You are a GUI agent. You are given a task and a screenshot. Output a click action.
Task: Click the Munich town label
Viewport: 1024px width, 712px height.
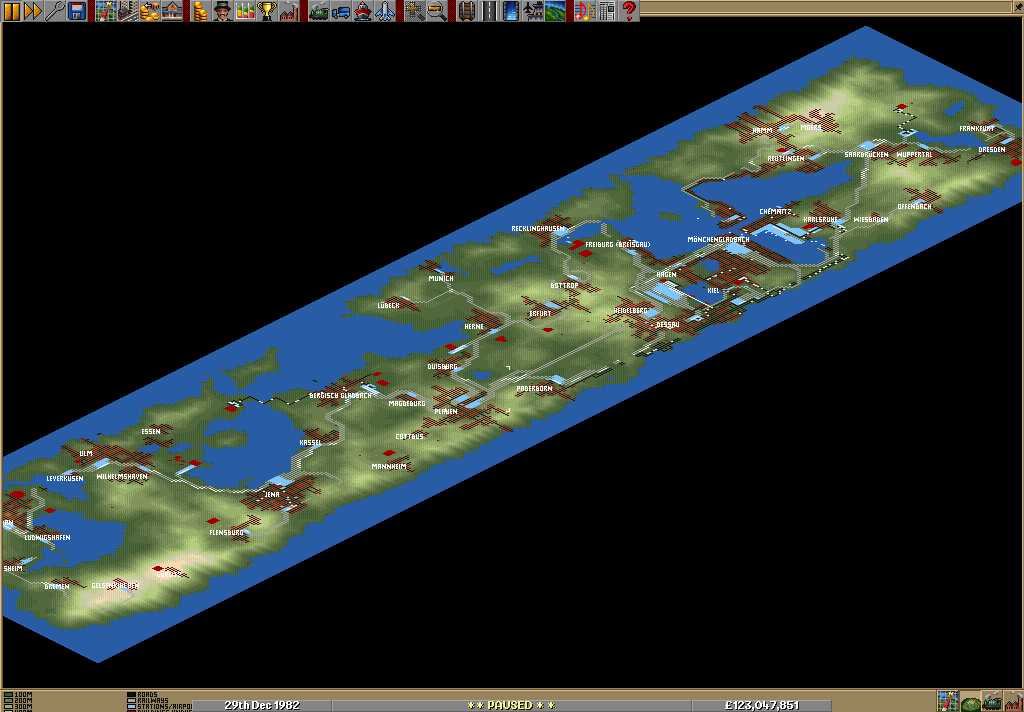pos(441,278)
